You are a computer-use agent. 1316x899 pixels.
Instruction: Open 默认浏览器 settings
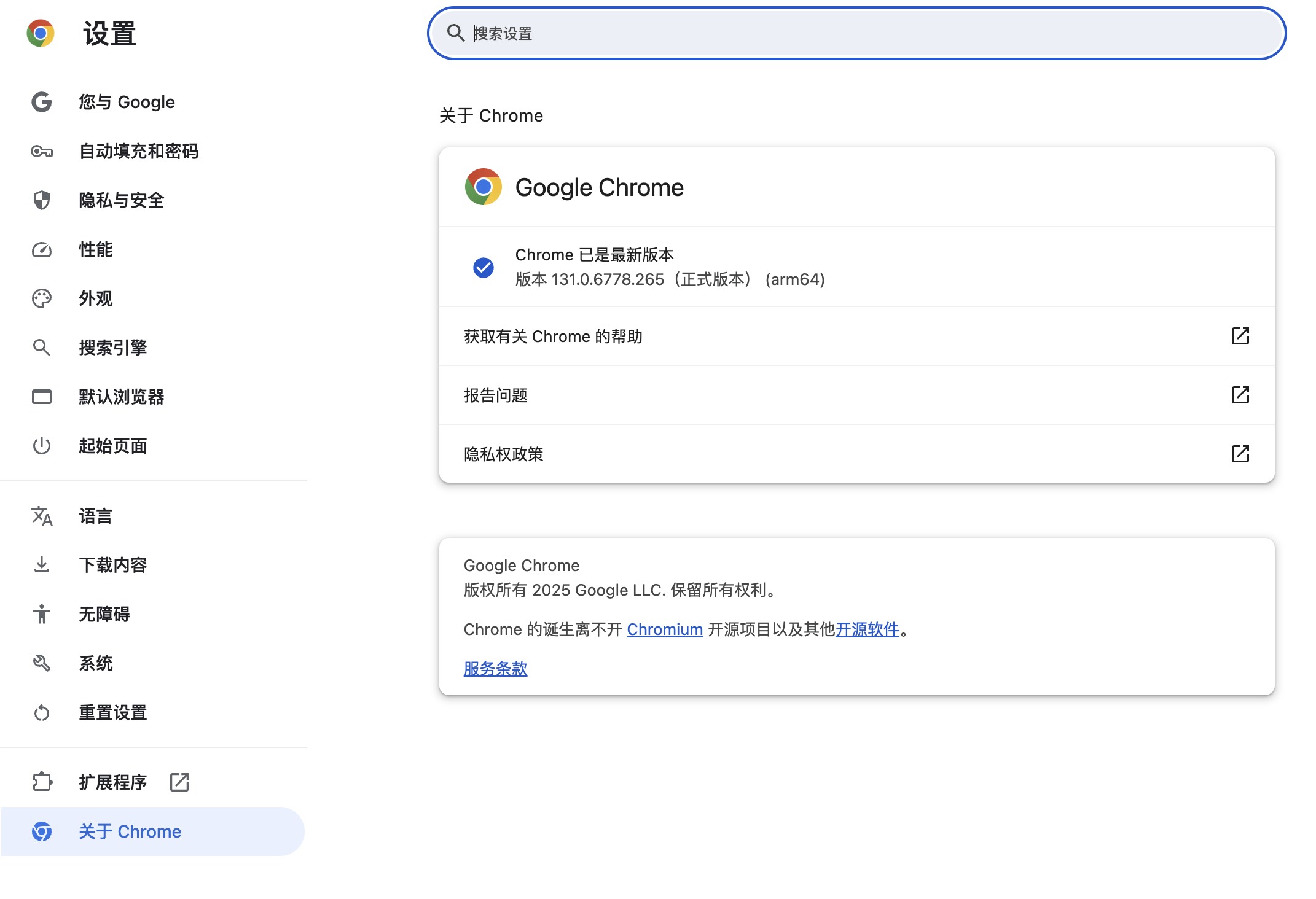pos(153,397)
